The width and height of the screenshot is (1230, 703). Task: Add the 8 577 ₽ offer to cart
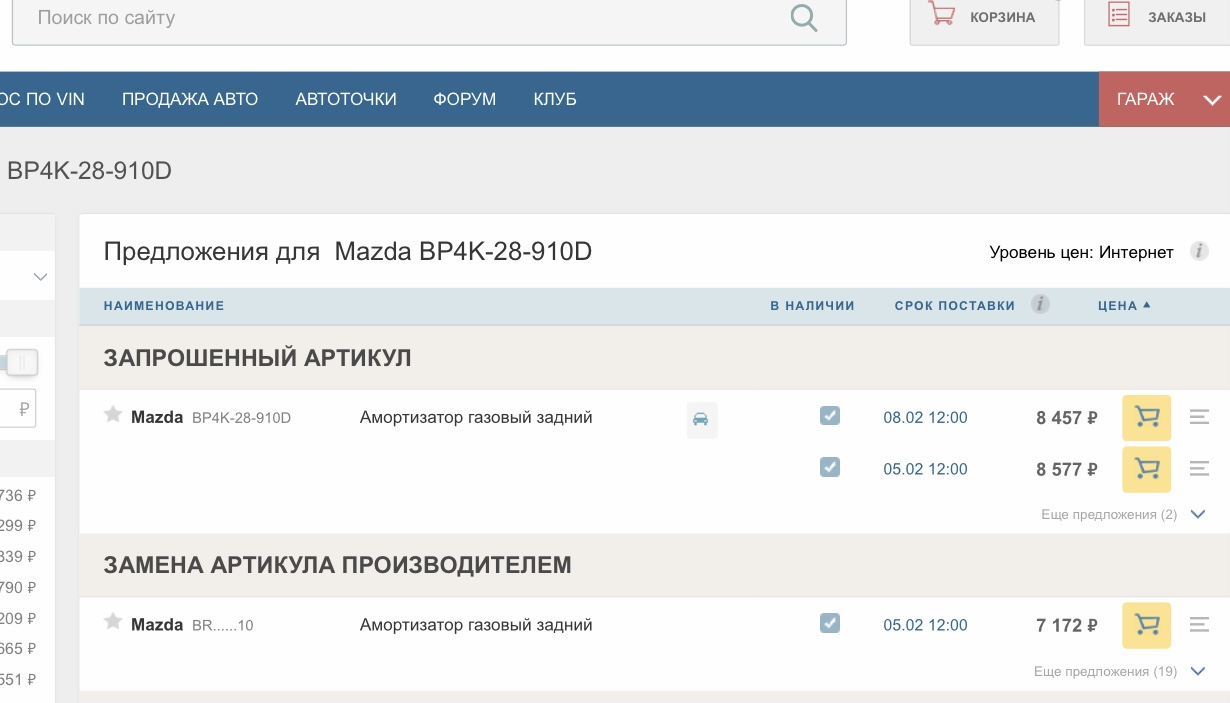tap(1146, 469)
